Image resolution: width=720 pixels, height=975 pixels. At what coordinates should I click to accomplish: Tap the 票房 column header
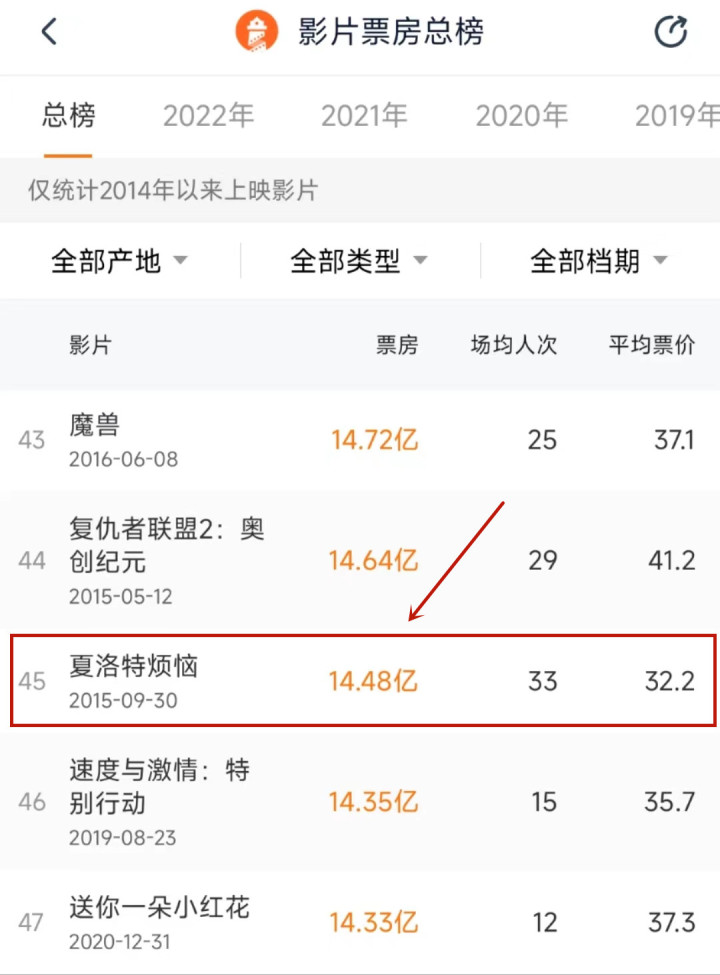pyautogui.click(x=397, y=344)
